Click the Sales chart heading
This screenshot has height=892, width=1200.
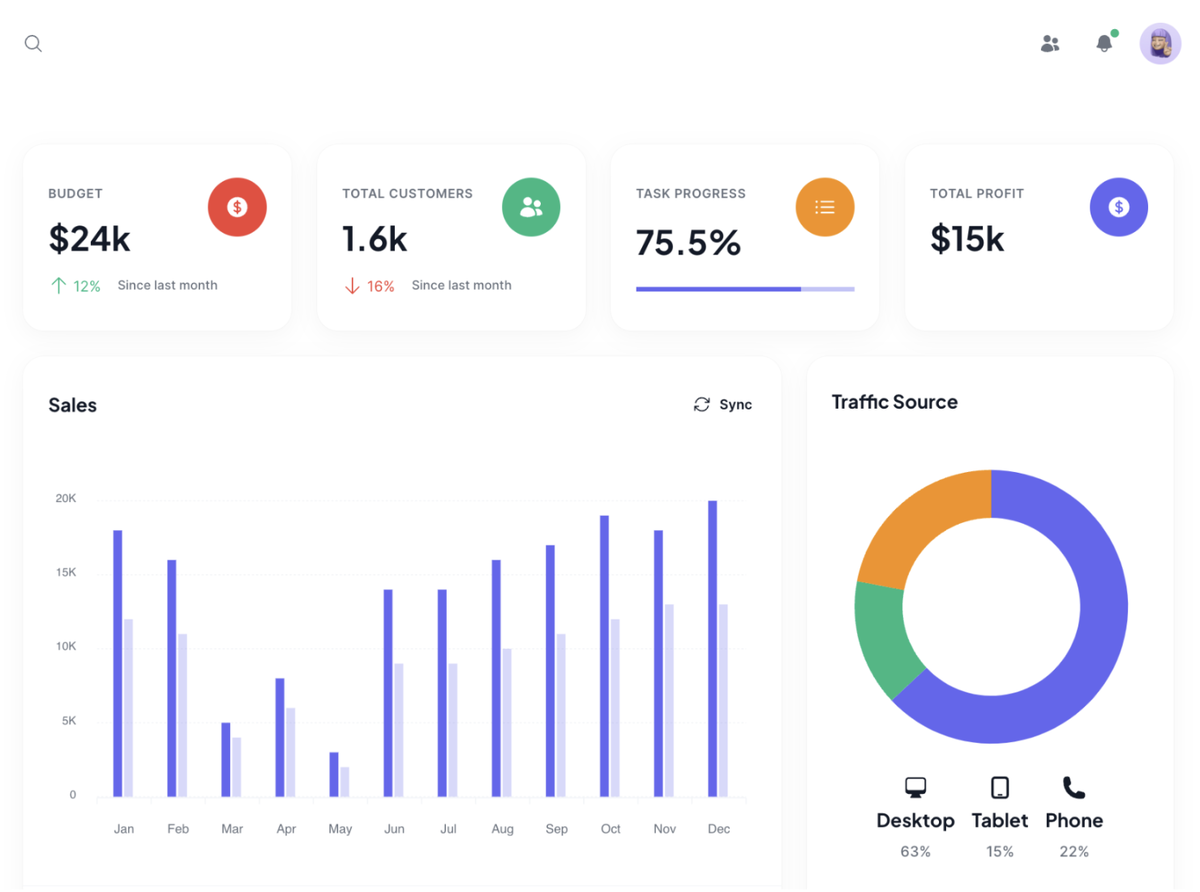point(72,405)
